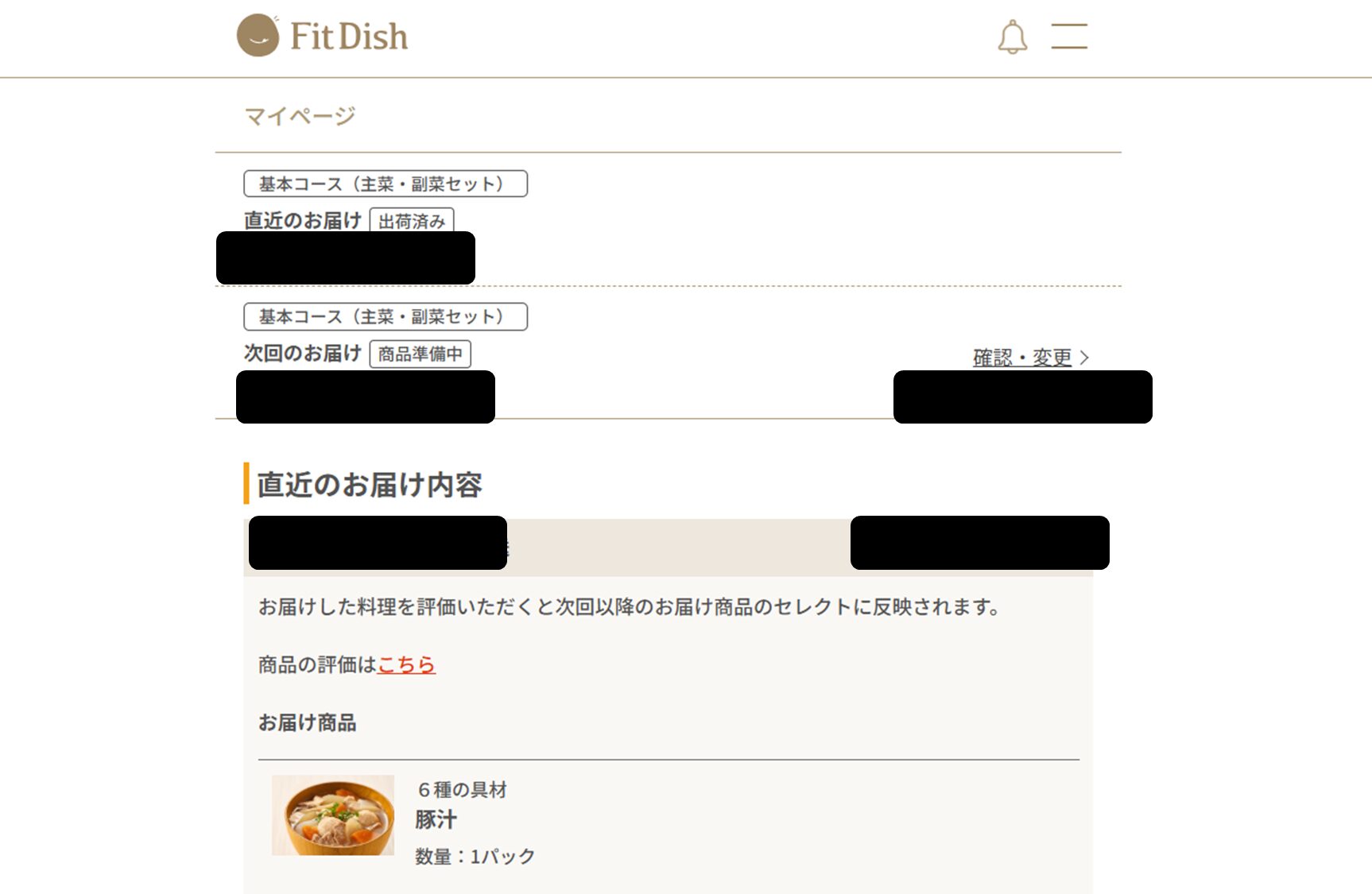The height and width of the screenshot is (894, 1372).
Task: Open the hamburger menu
Action: click(x=1068, y=37)
